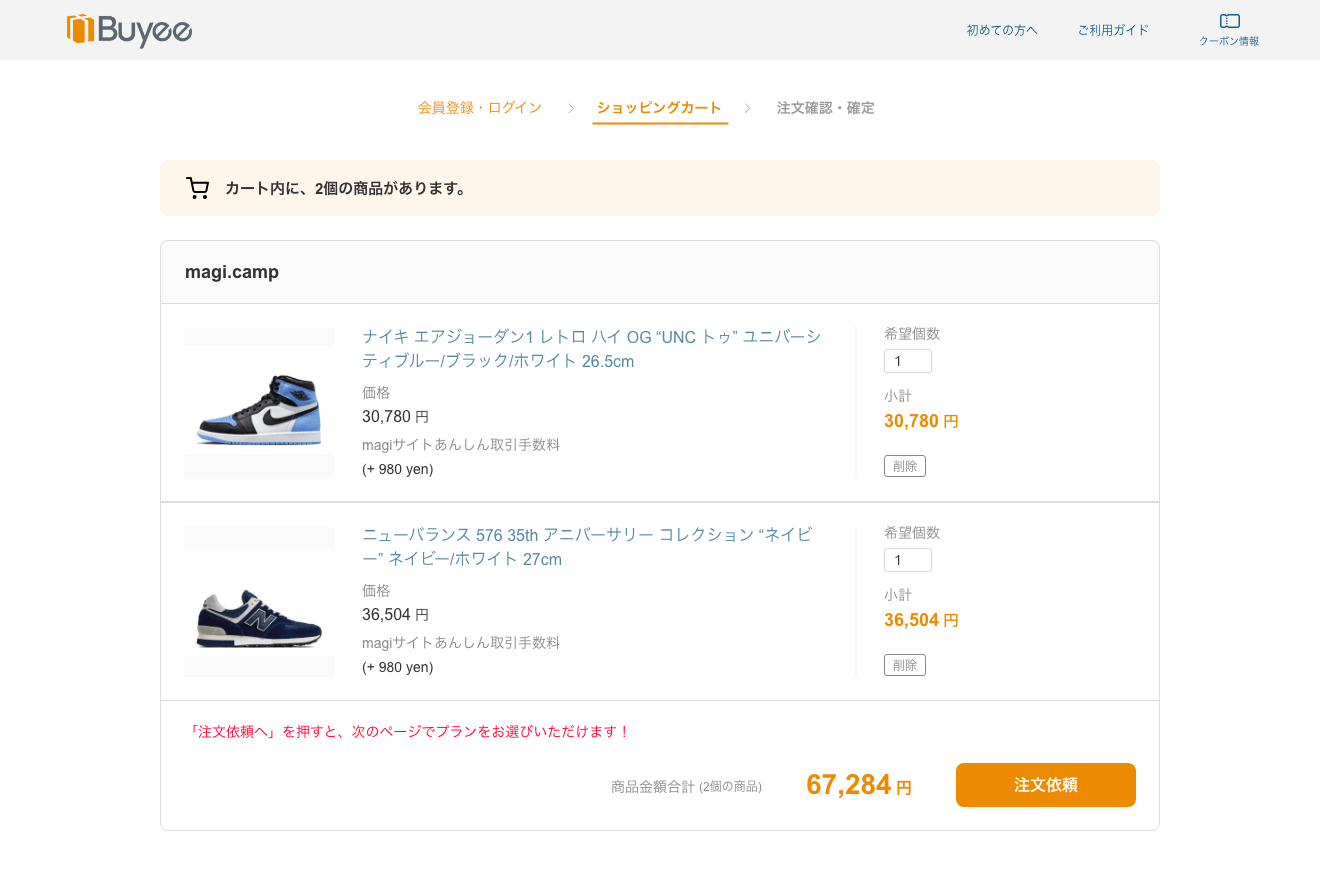The image size is (1320, 895).
Task: Click the shopping cart icon in banner
Action: click(198, 188)
